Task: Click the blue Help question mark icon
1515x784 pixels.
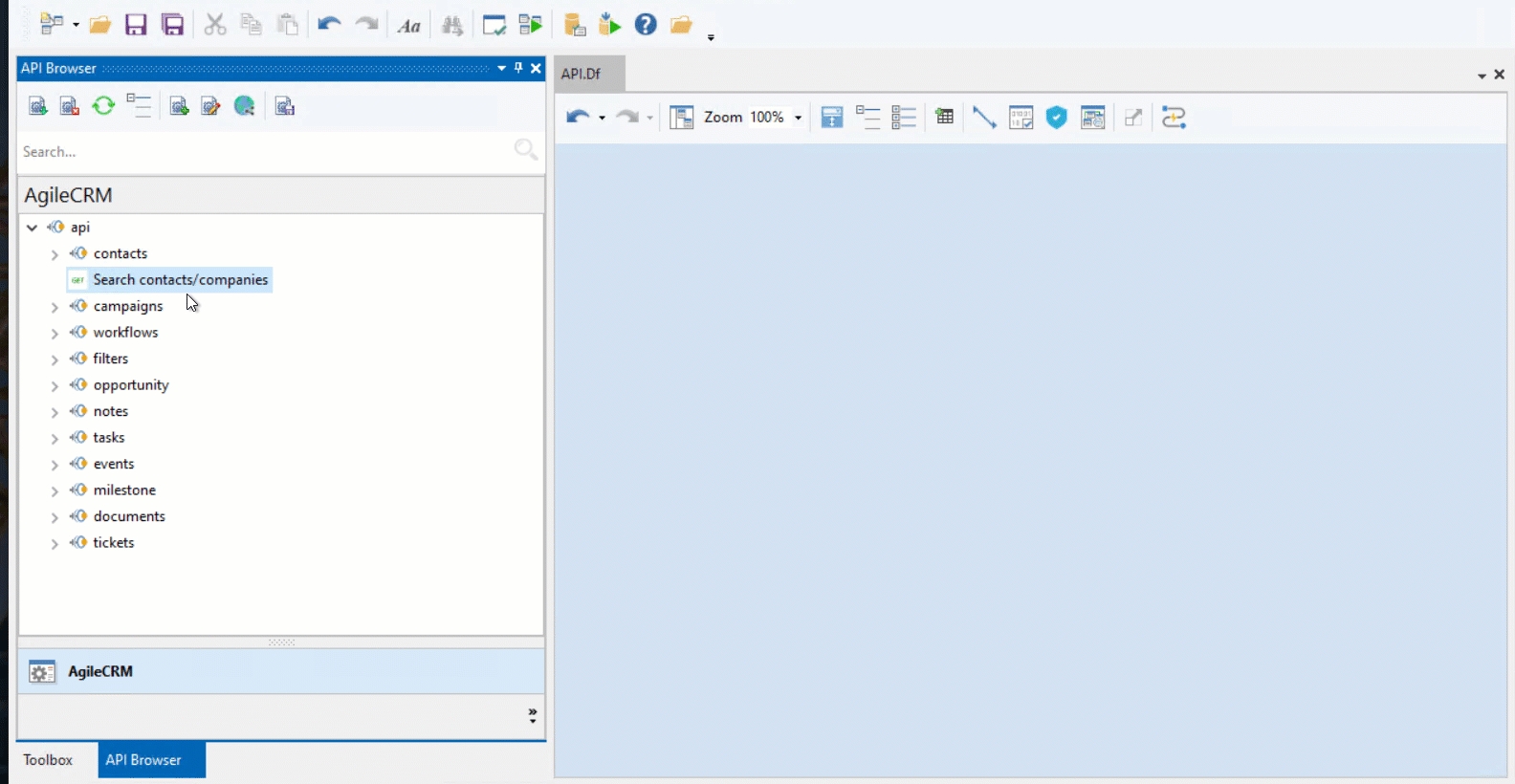Action: click(x=646, y=25)
